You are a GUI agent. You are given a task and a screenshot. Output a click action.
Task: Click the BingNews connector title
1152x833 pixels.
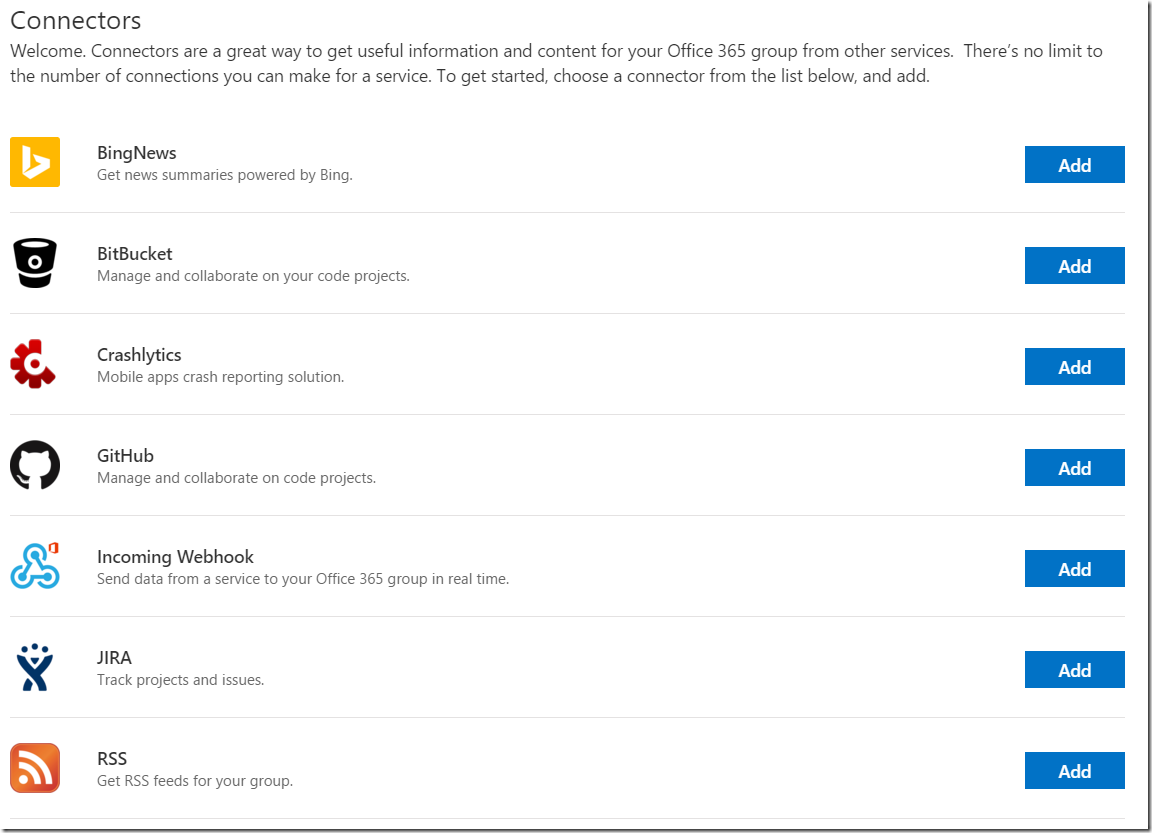click(137, 153)
